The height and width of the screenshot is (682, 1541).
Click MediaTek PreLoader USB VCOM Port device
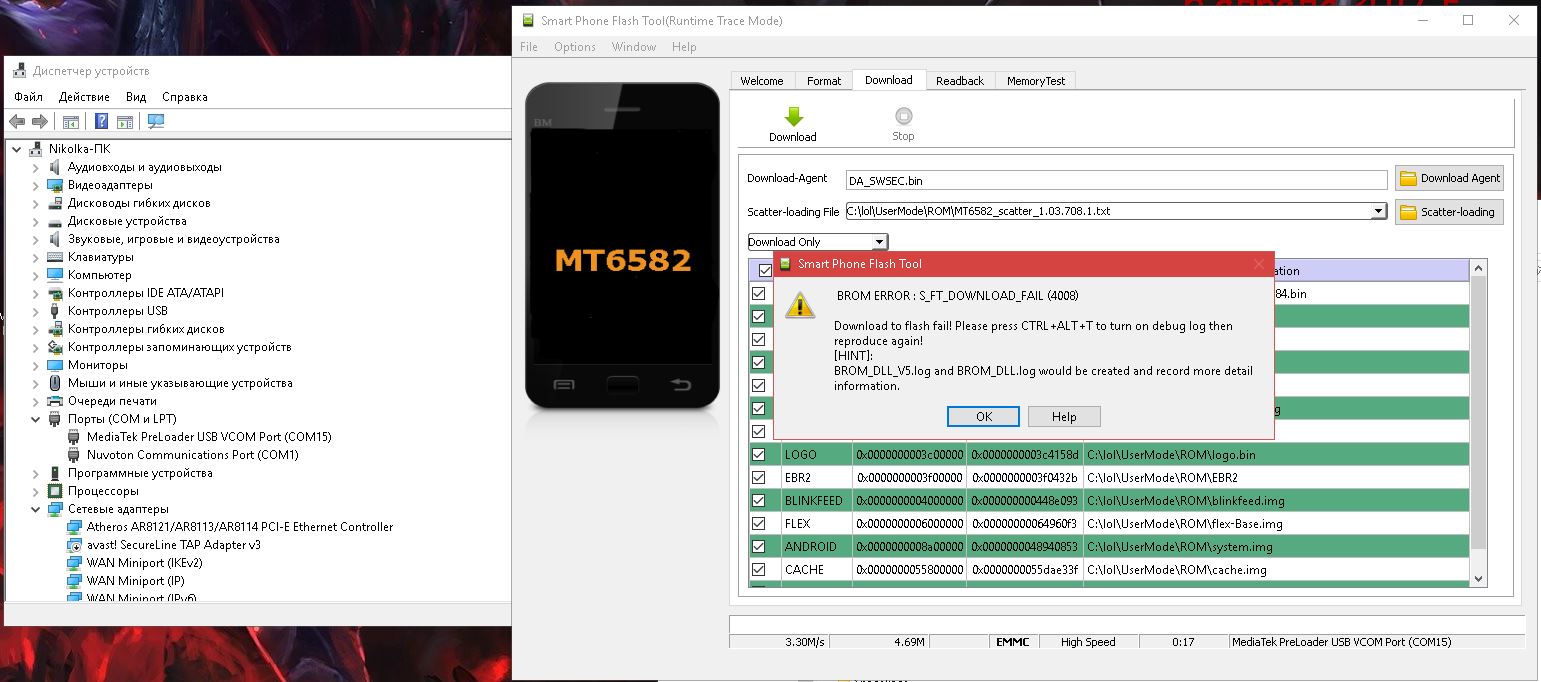tap(208, 437)
